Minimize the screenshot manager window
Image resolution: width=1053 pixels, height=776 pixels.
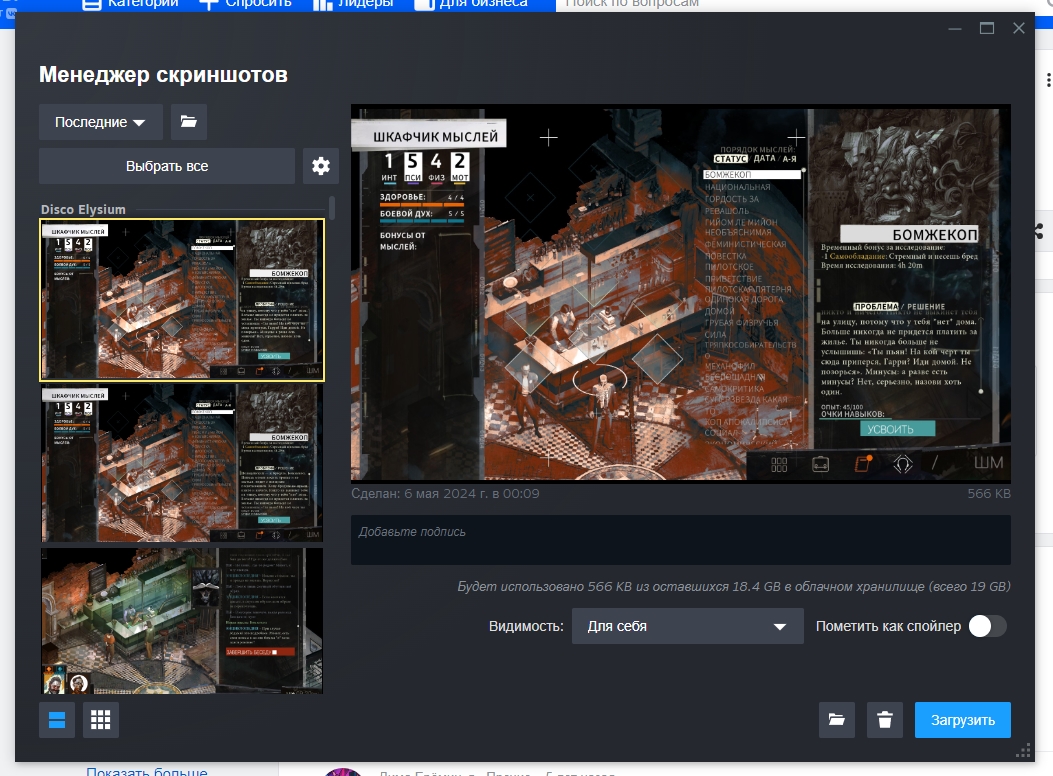[955, 28]
